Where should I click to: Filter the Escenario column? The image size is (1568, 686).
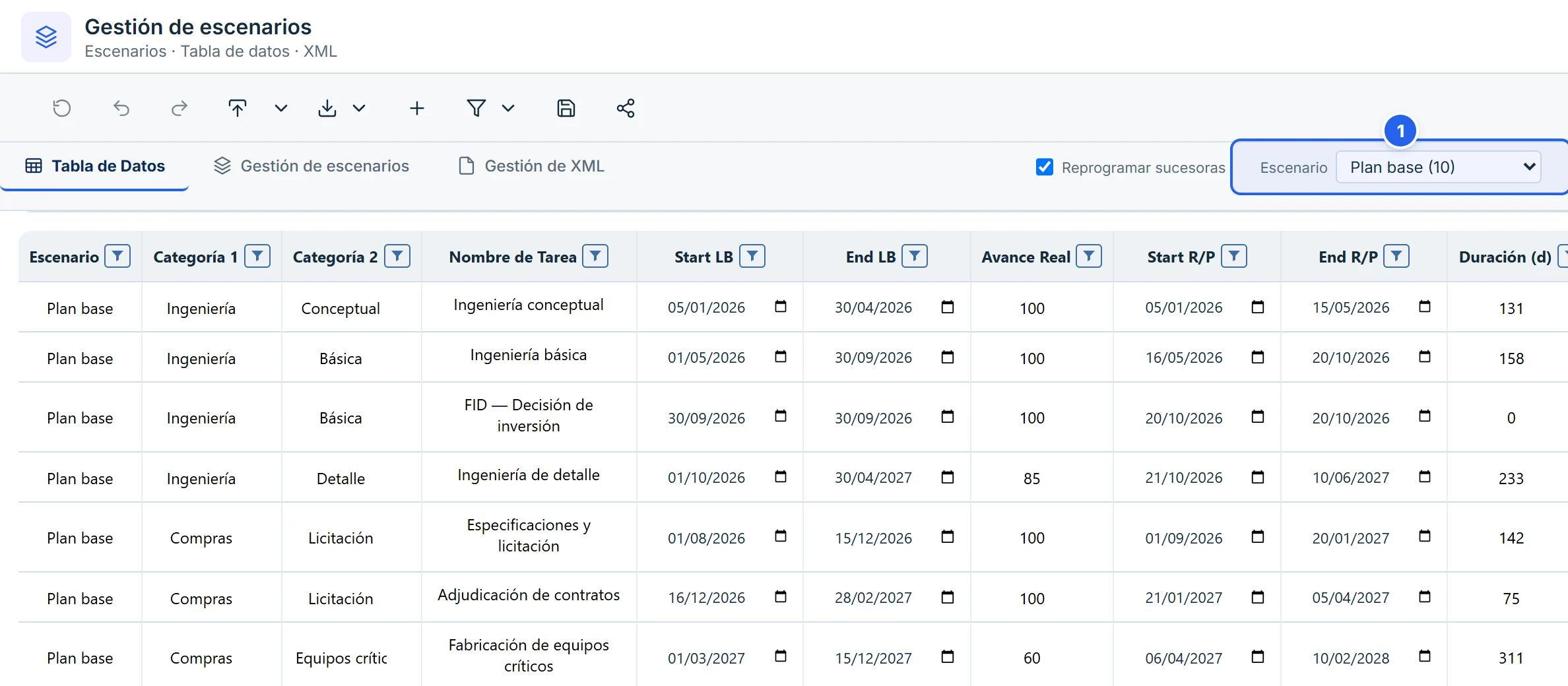(117, 256)
